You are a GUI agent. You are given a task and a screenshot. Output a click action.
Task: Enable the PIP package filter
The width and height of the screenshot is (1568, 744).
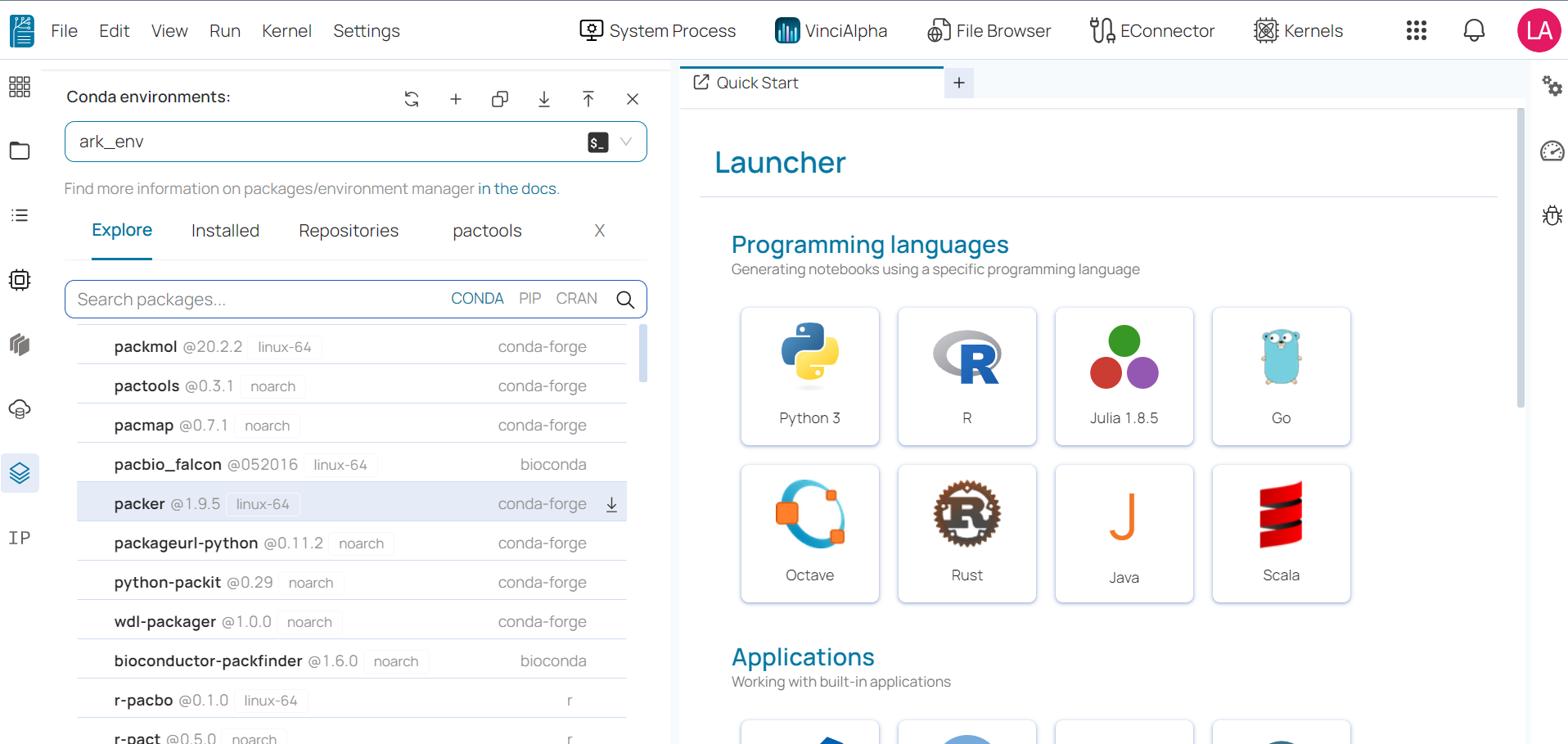tap(529, 298)
